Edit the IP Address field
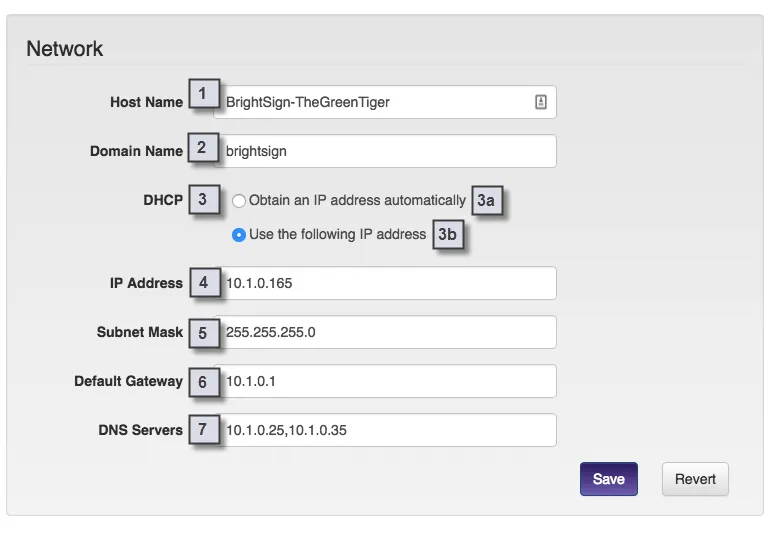Image resolution: width=772 pixels, height=533 pixels. coord(385,283)
